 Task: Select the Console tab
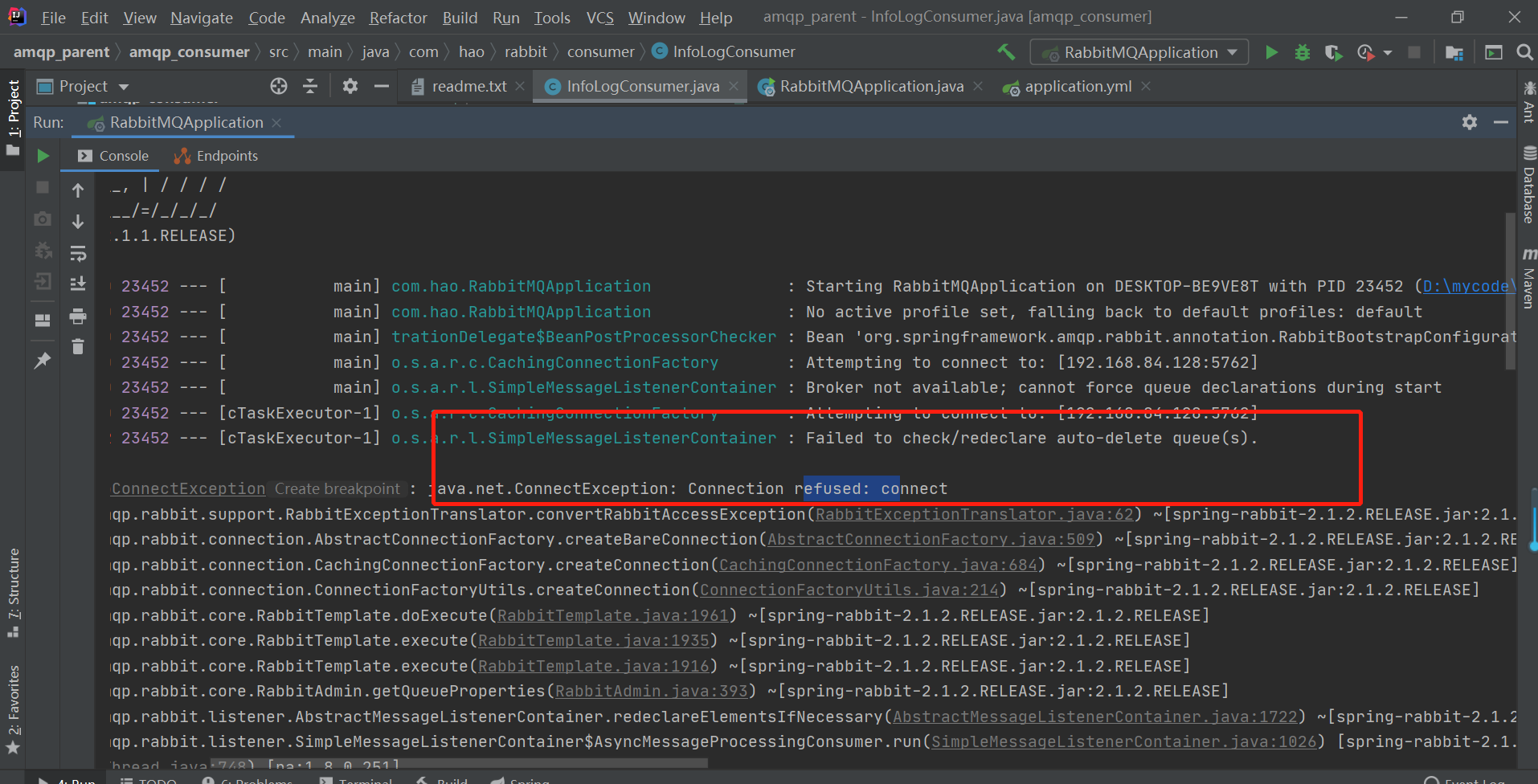click(113, 156)
